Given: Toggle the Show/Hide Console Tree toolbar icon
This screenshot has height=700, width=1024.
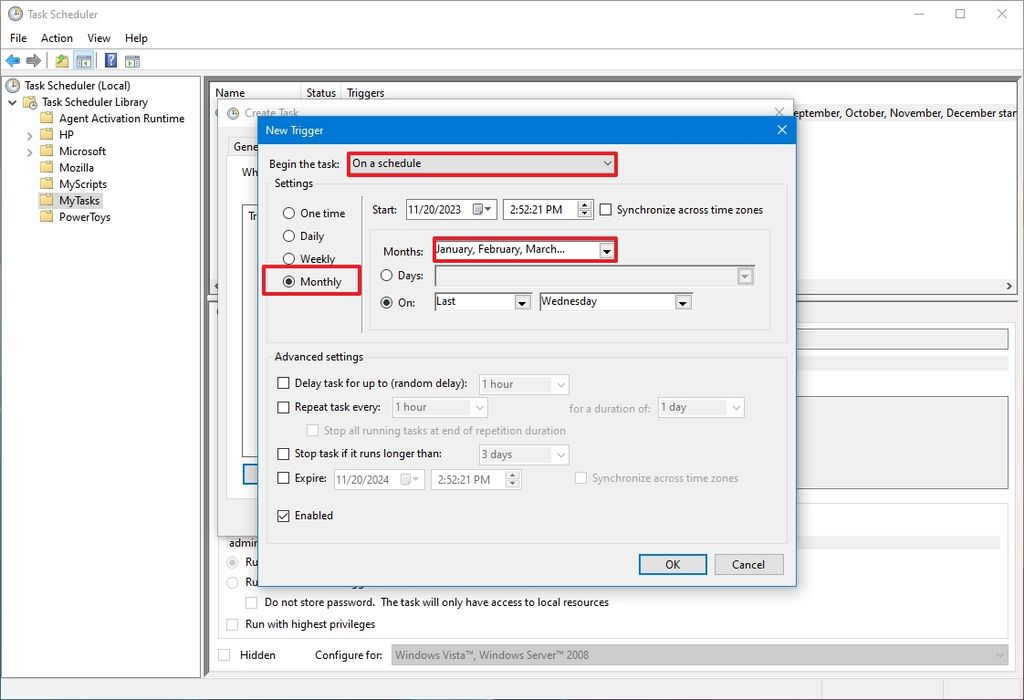Looking at the screenshot, I should [84, 60].
